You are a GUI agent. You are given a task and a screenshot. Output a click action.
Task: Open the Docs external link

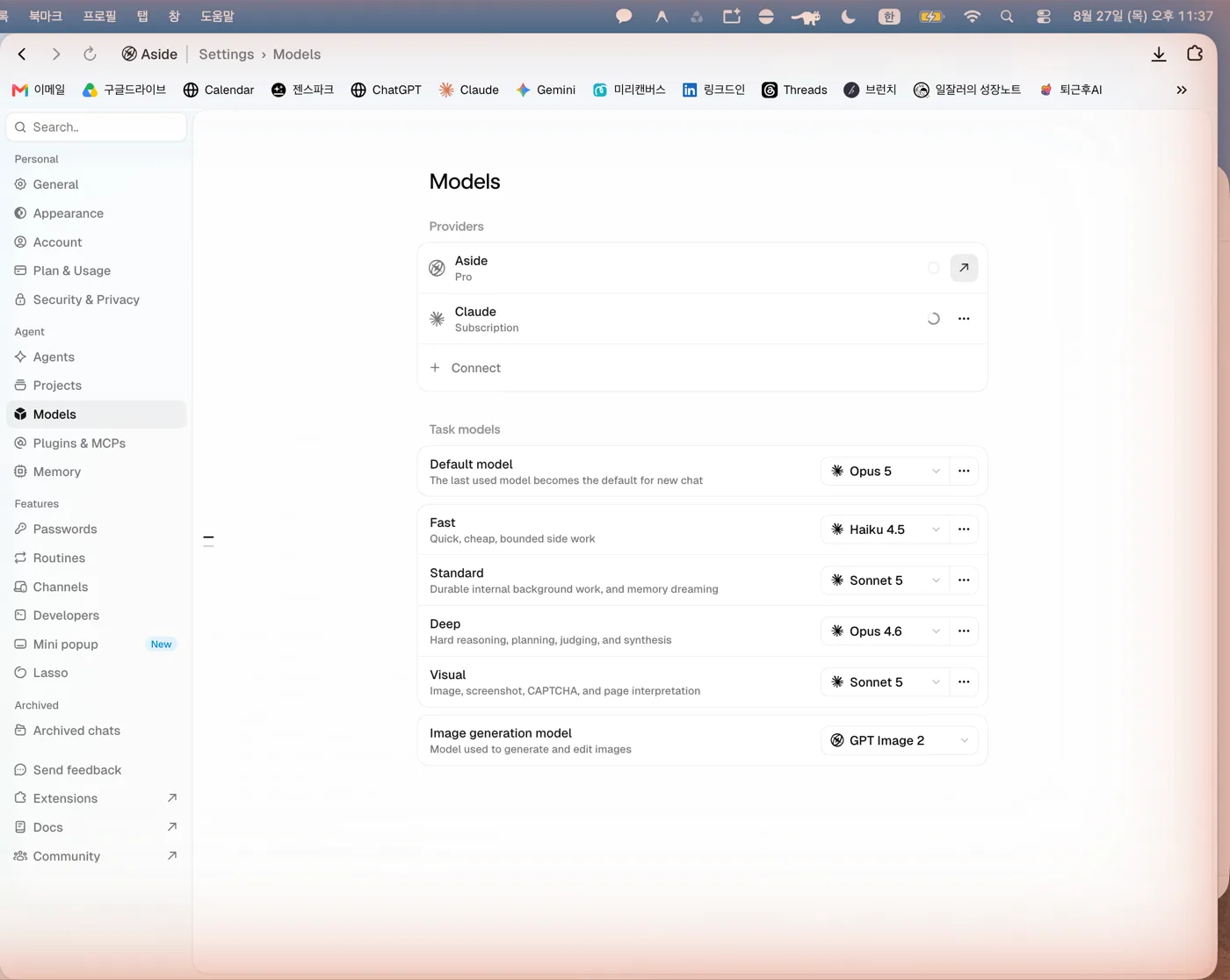97,827
